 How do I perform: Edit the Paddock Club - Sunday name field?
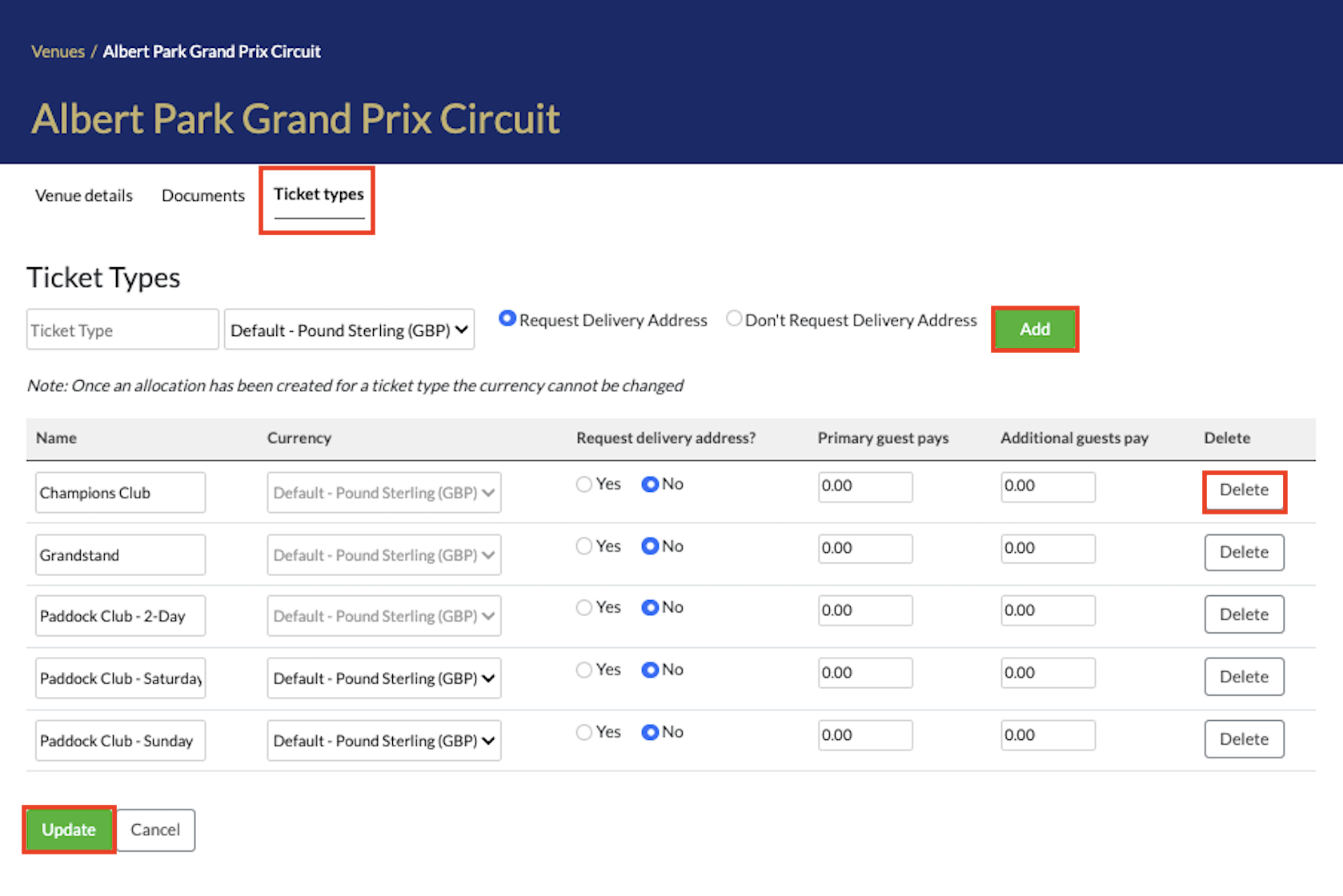pyautogui.click(x=120, y=741)
